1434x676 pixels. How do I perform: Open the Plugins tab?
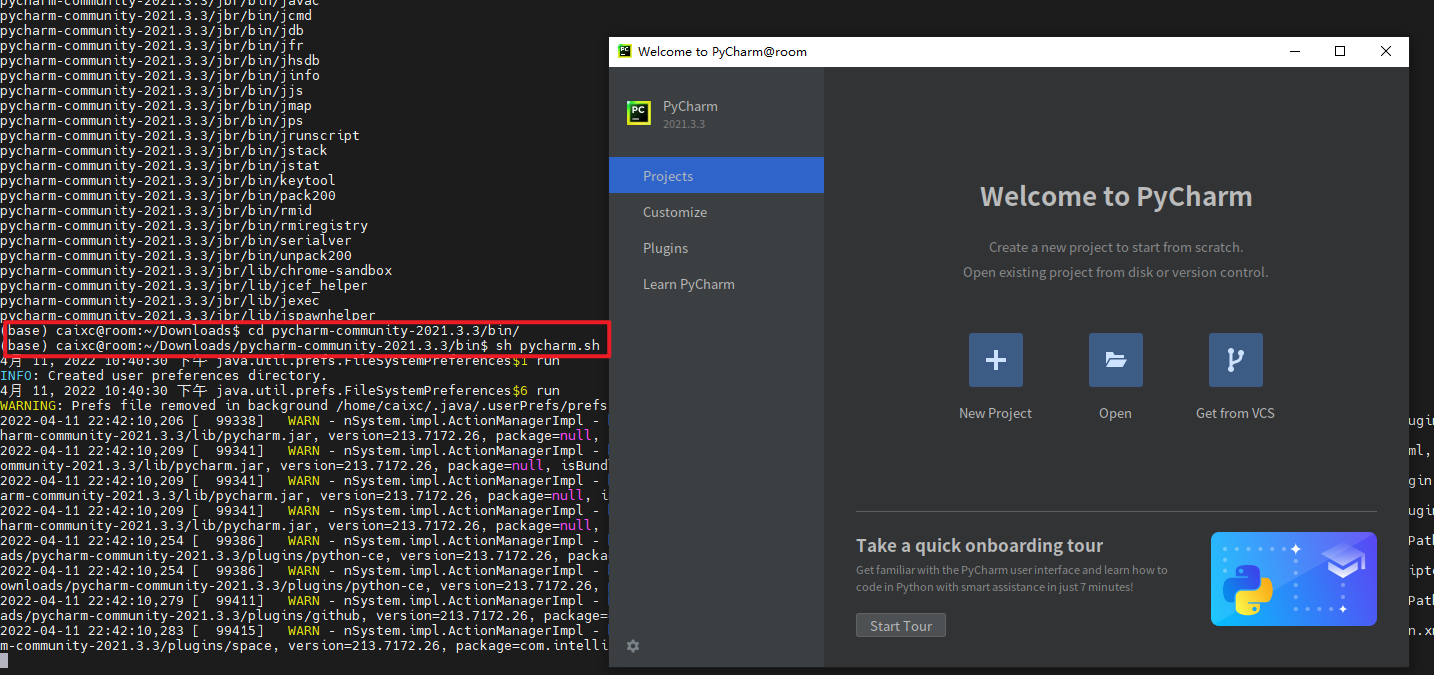716,248
